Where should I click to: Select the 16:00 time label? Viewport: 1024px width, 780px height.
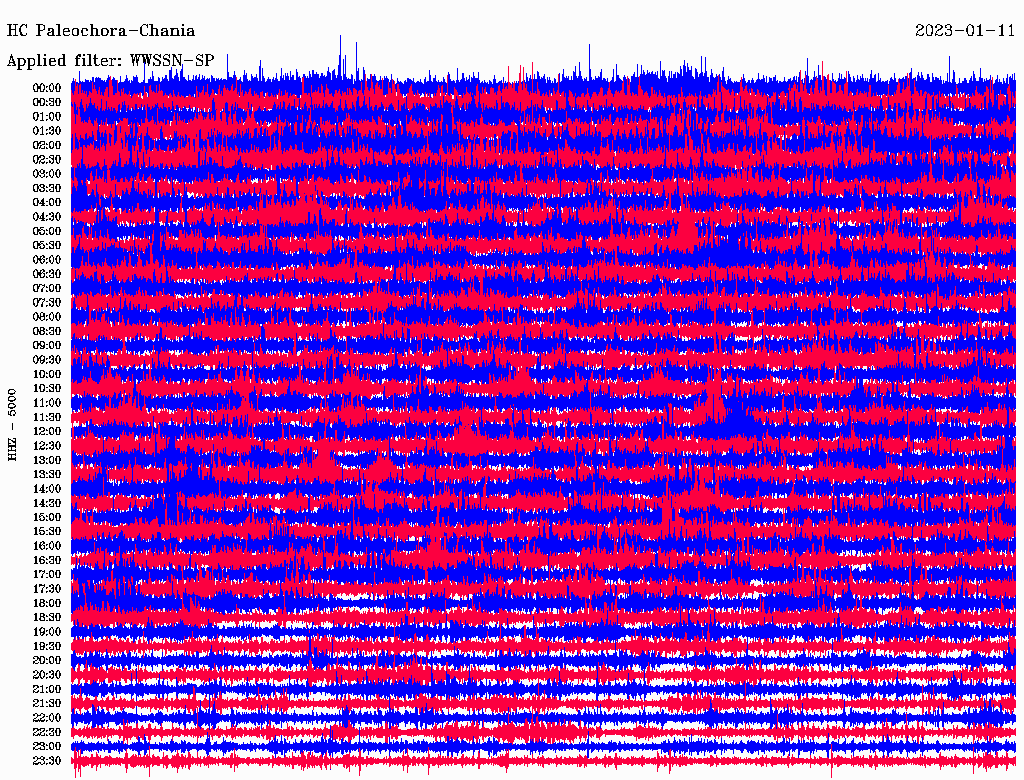[x=47, y=546]
